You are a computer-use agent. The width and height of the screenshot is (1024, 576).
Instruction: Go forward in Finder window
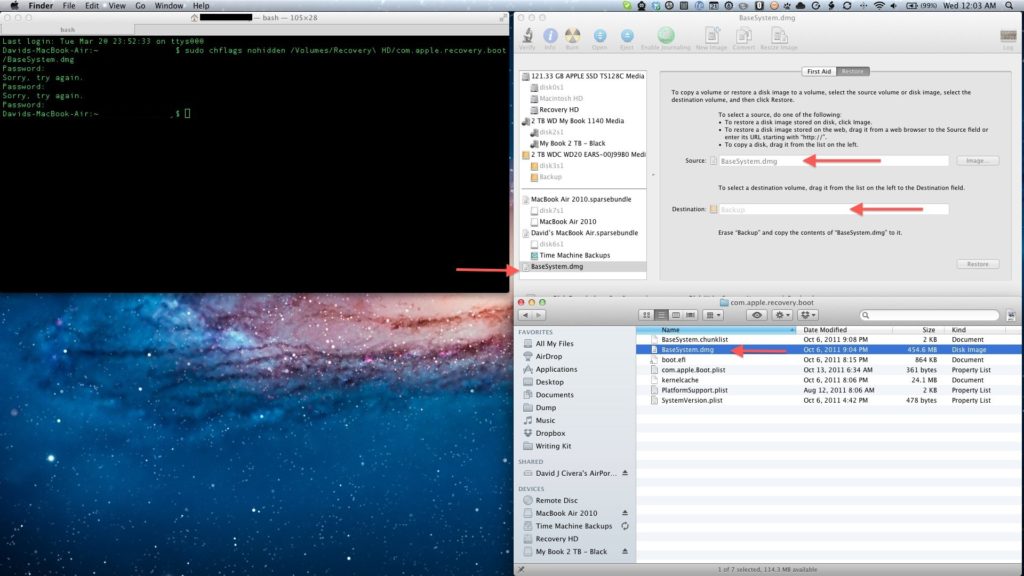tap(539, 315)
